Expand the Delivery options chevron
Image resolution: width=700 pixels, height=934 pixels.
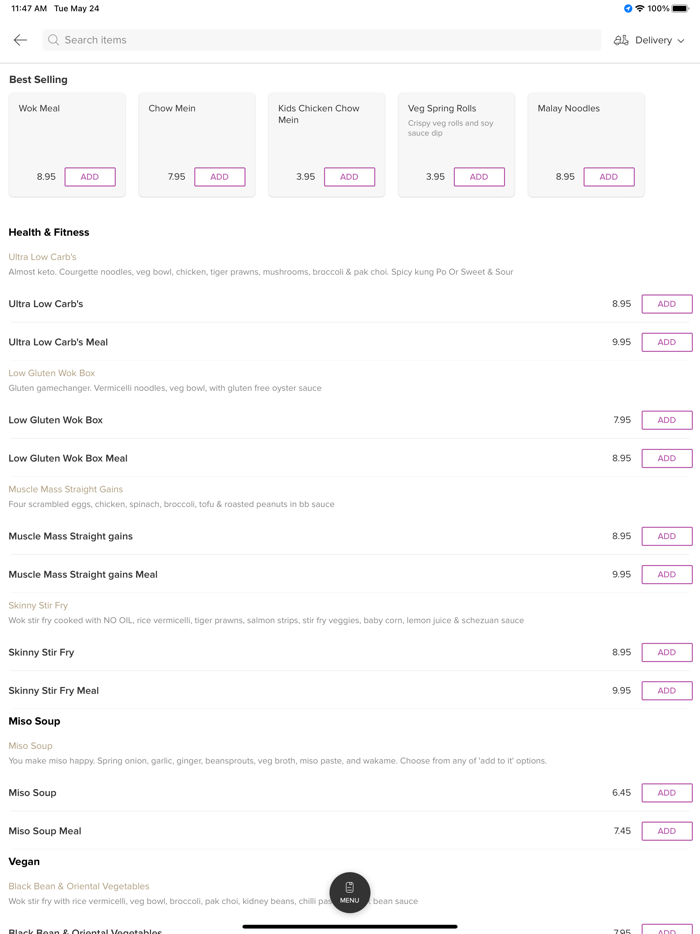(681, 41)
